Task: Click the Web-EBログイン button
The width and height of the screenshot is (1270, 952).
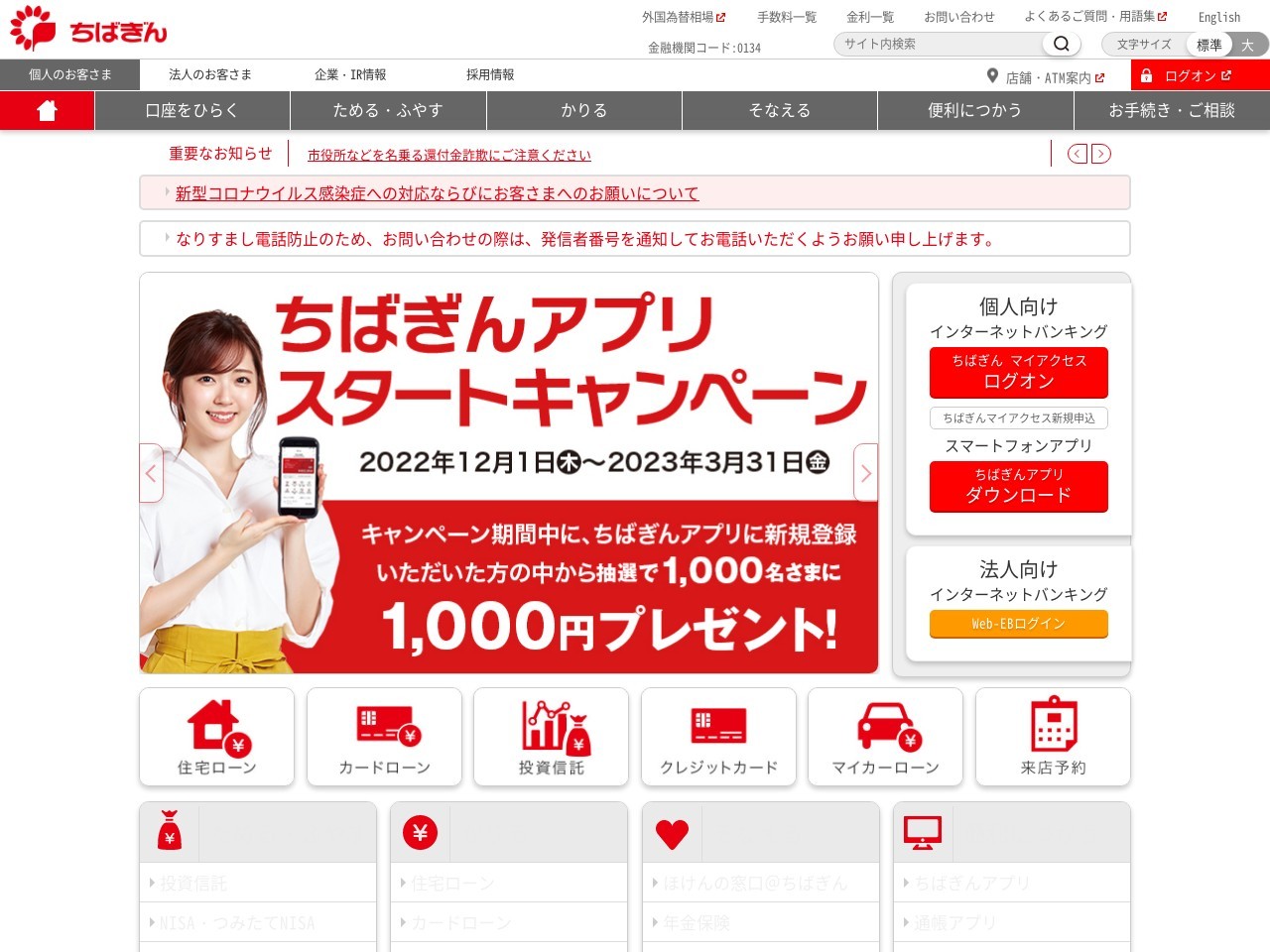Action: pos(1019,624)
